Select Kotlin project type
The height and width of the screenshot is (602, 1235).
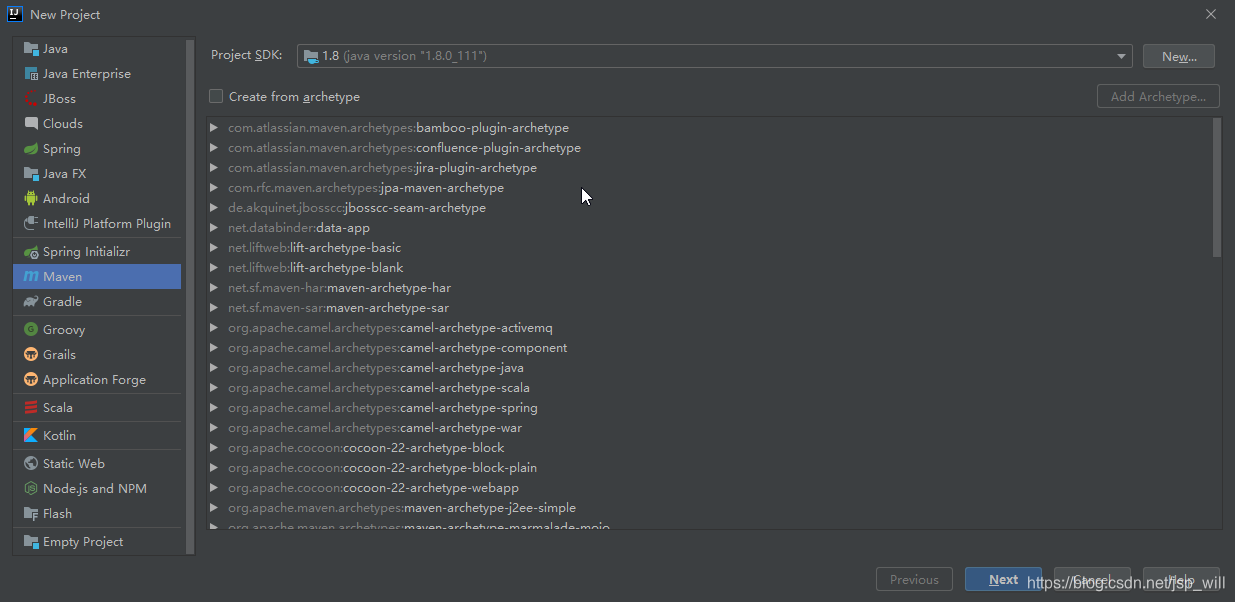97,435
